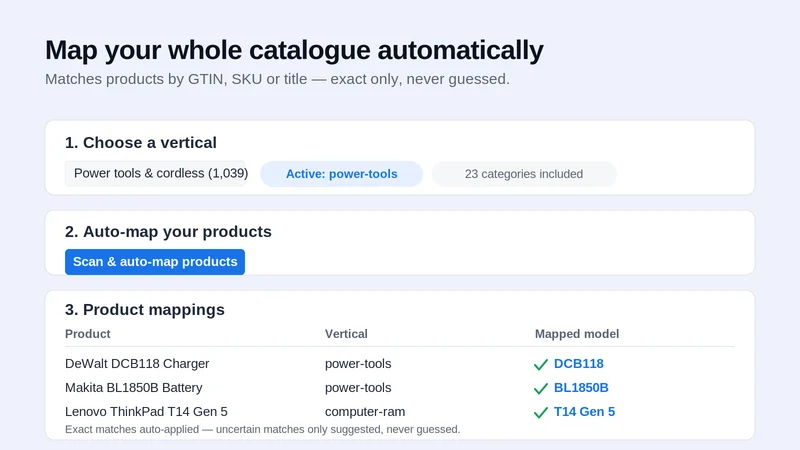Click the 'Exact matches auto-applied' footnote

pos(263,429)
